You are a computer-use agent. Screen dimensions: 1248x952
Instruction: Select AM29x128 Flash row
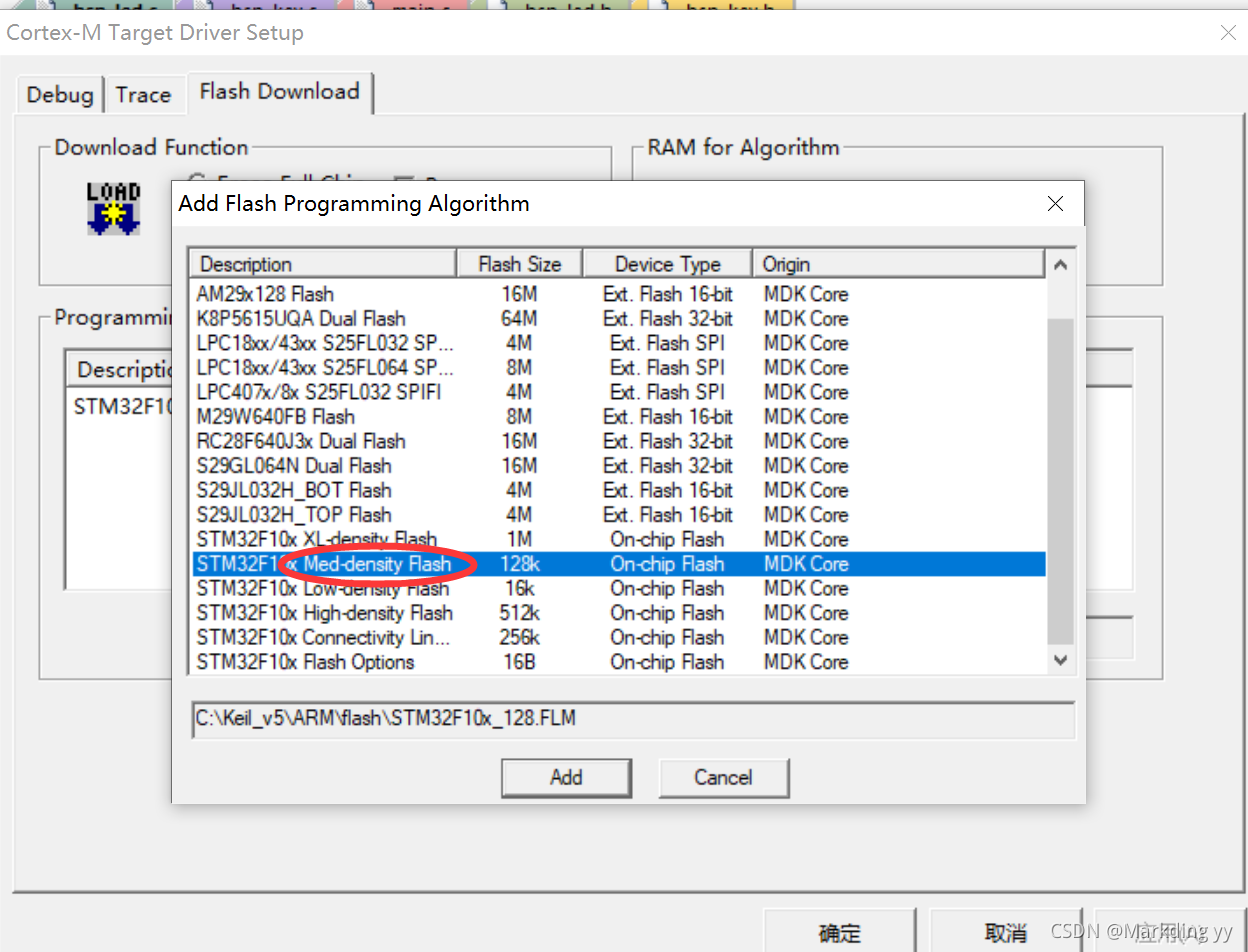pos(618,294)
